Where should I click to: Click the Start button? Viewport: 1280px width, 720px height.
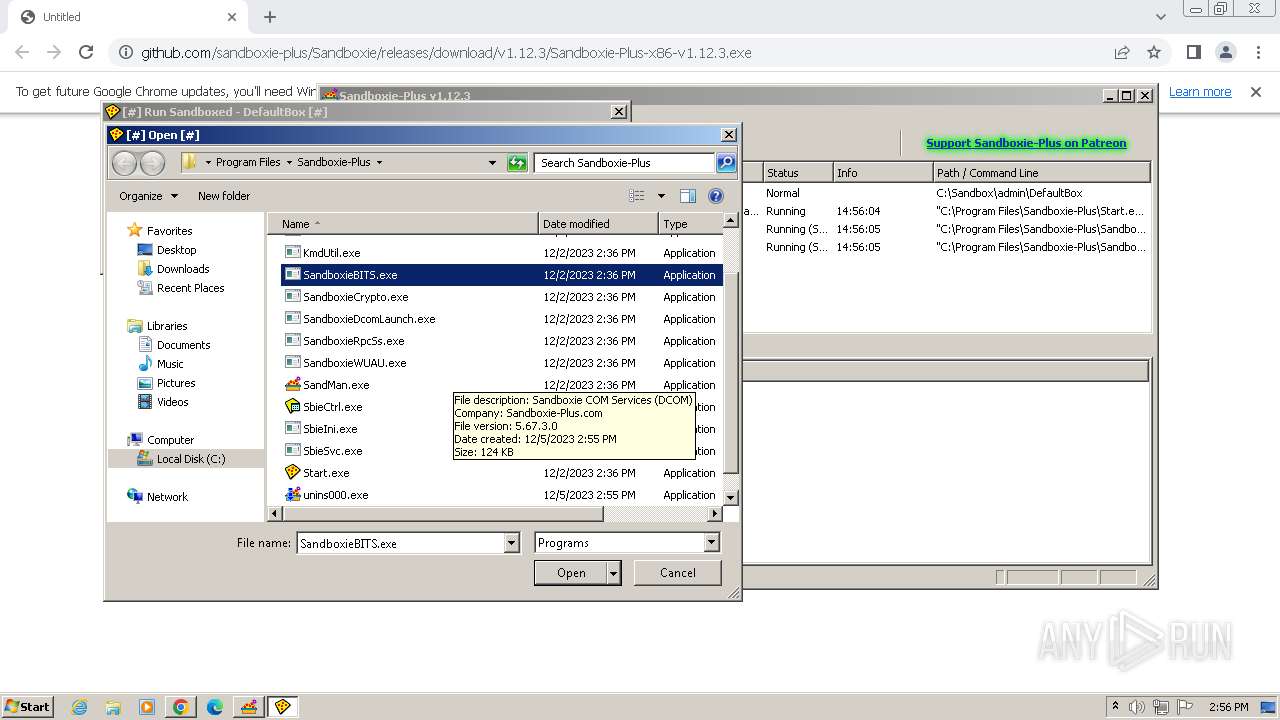[27, 706]
